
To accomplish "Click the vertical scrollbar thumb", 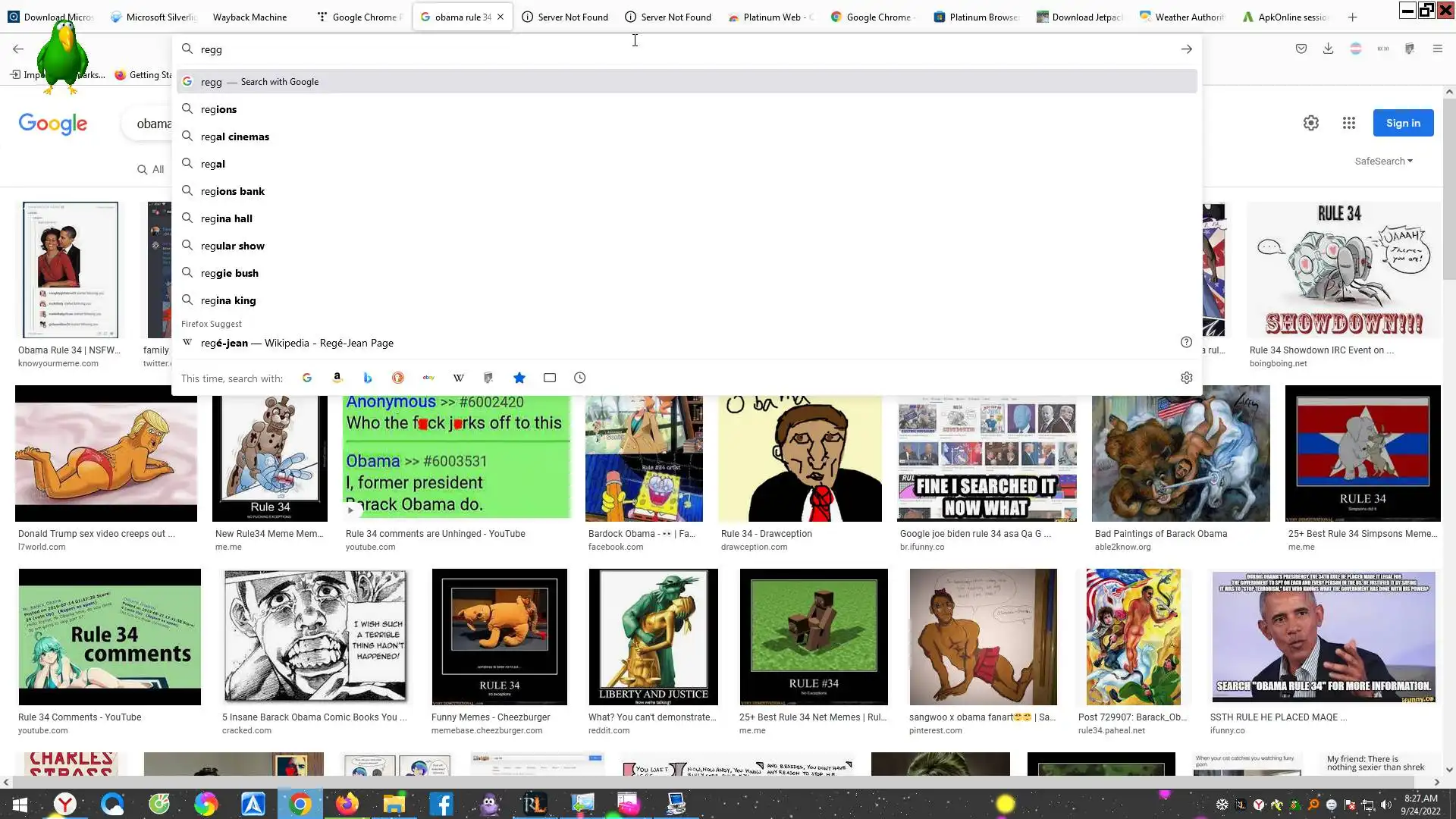I will [x=1449, y=190].
